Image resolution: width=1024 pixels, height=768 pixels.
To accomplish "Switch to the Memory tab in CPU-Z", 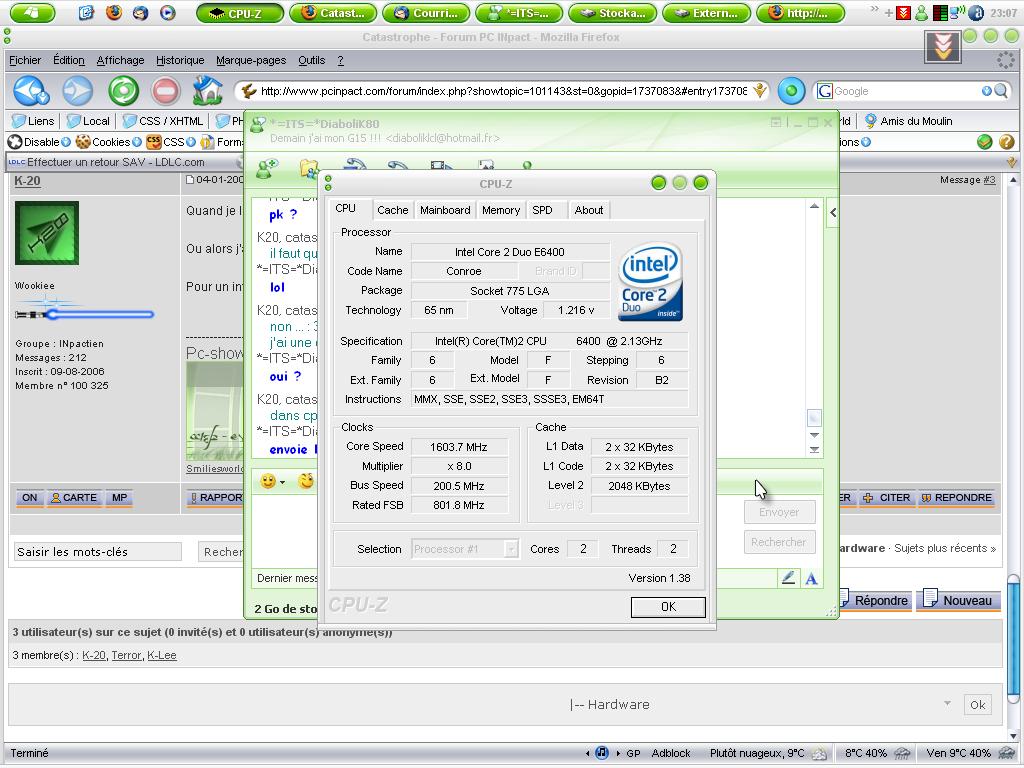I will (501, 210).
